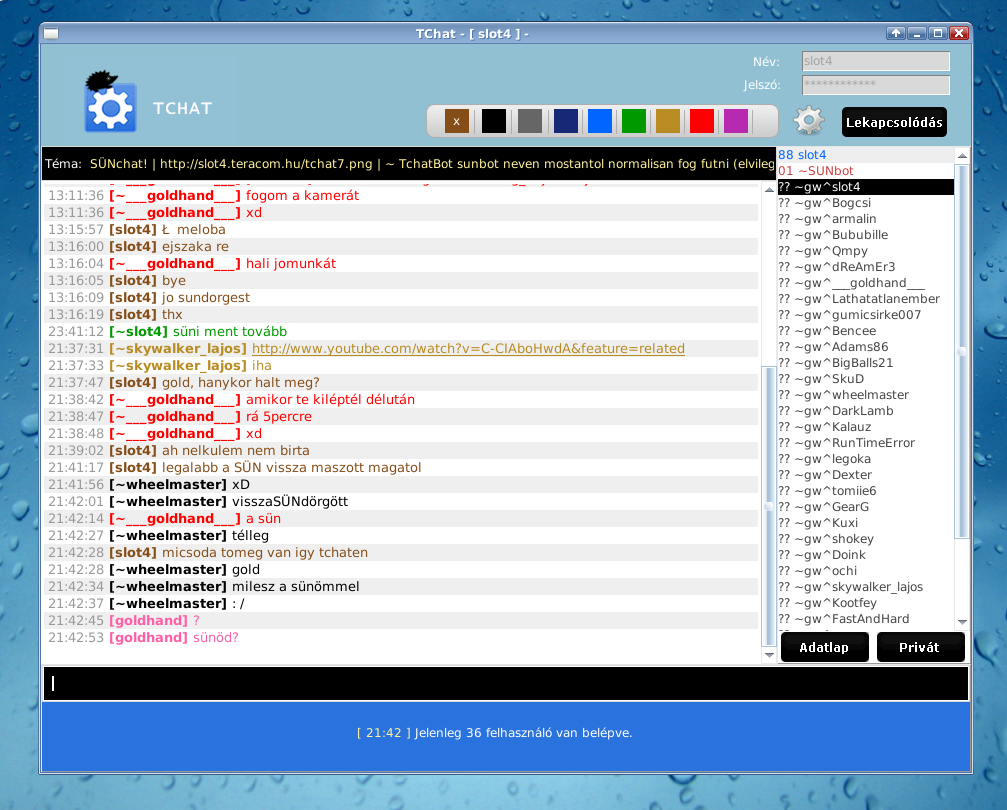Open the Adatlap profile button
1007x810 pixels.
823,647
